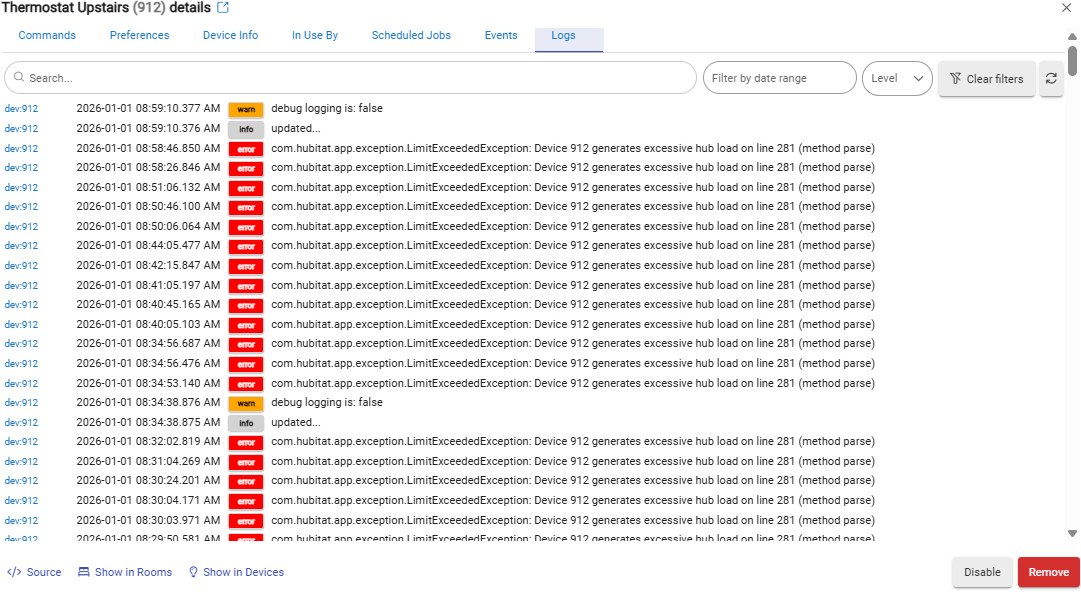1081x592 pixels.
Task: Click the red Remove button
Action: pyautogui.click(x=1048, y=572)
